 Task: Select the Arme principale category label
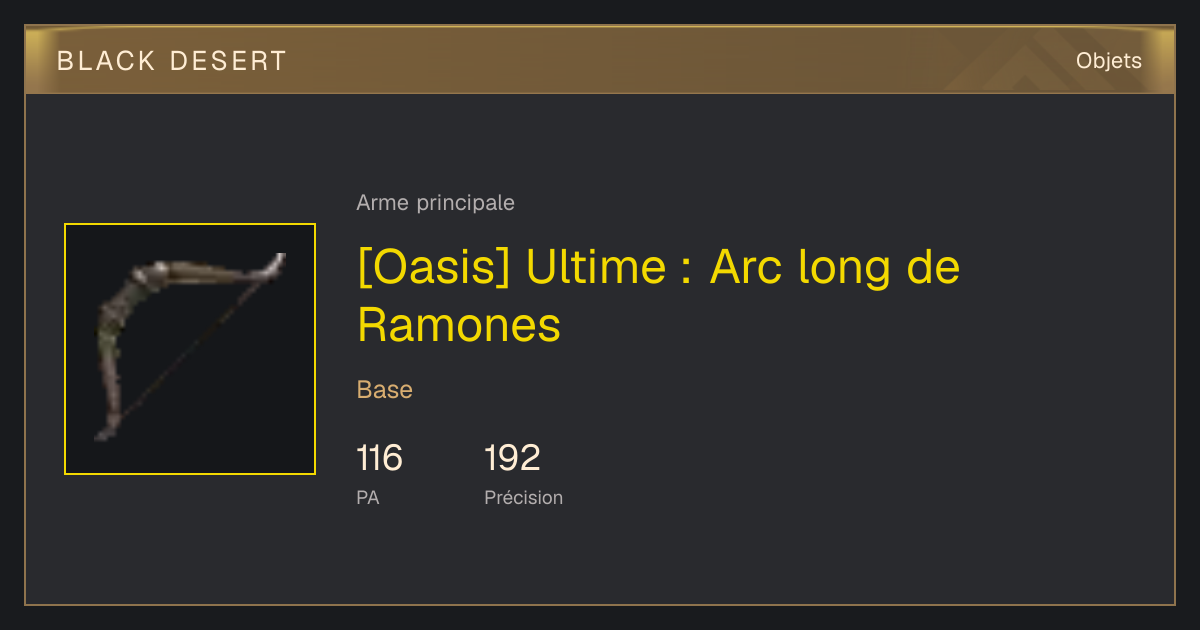pyautogui.click(x=435, y=203)
